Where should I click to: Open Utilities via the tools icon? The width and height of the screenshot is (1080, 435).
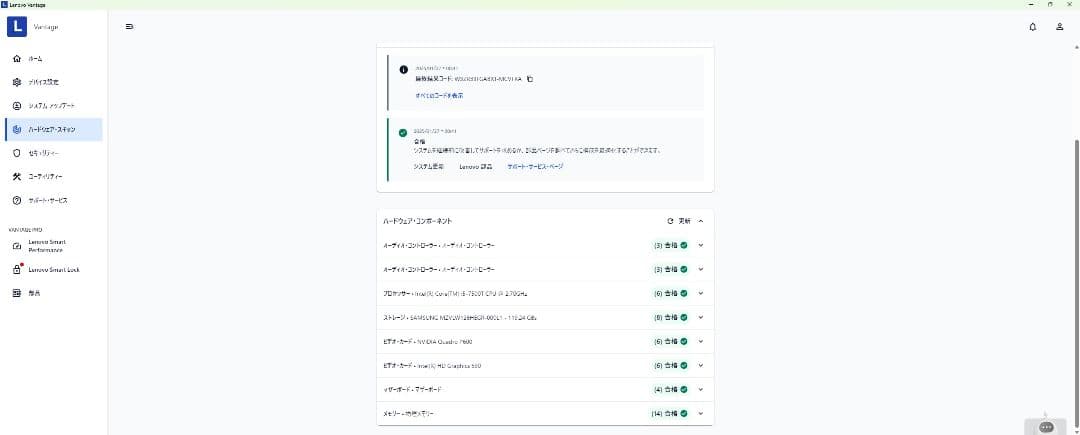pyautogui.click(x=17, y=177)
